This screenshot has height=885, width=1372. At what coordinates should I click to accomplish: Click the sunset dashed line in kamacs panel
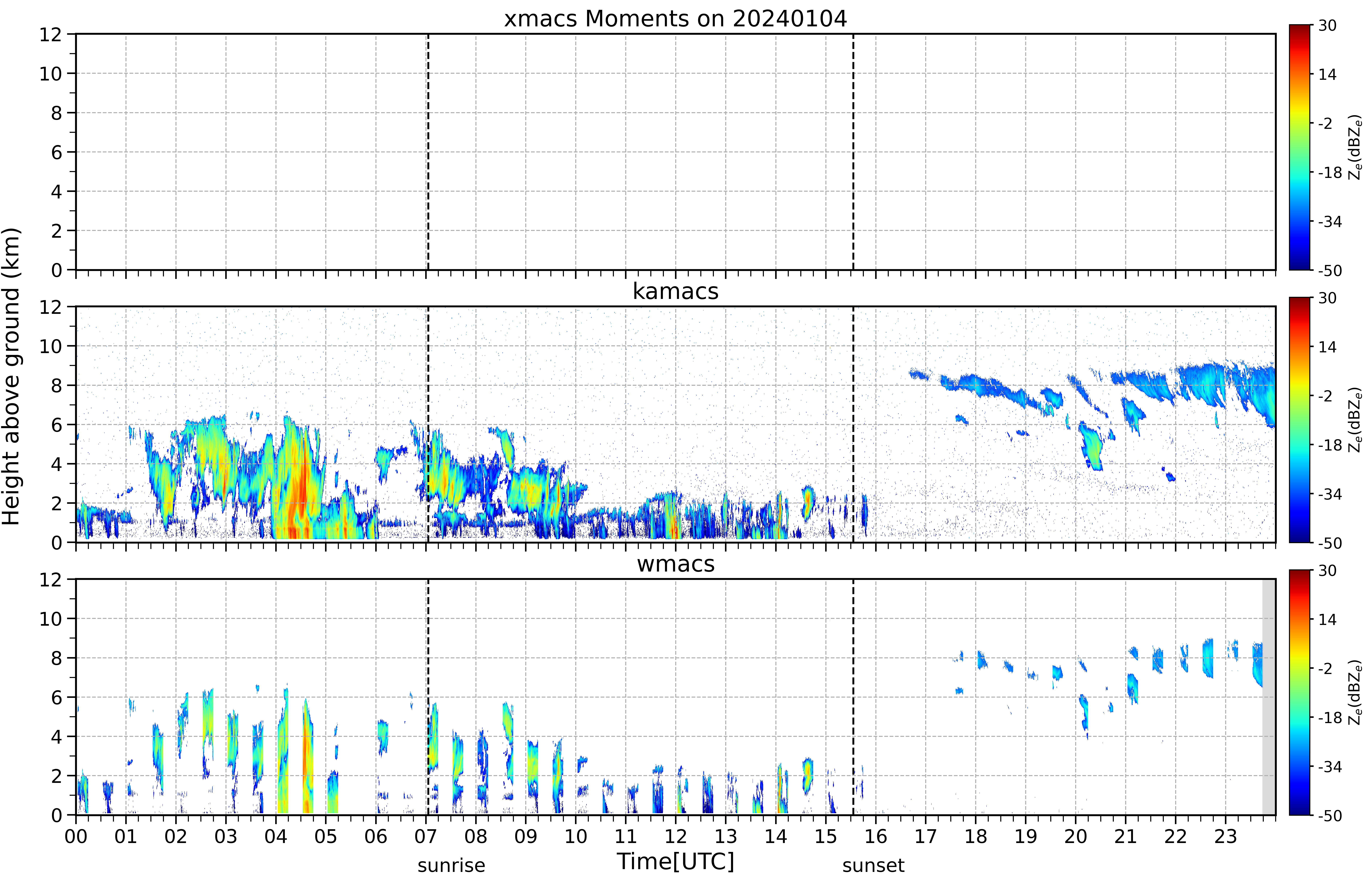(853, 424)
